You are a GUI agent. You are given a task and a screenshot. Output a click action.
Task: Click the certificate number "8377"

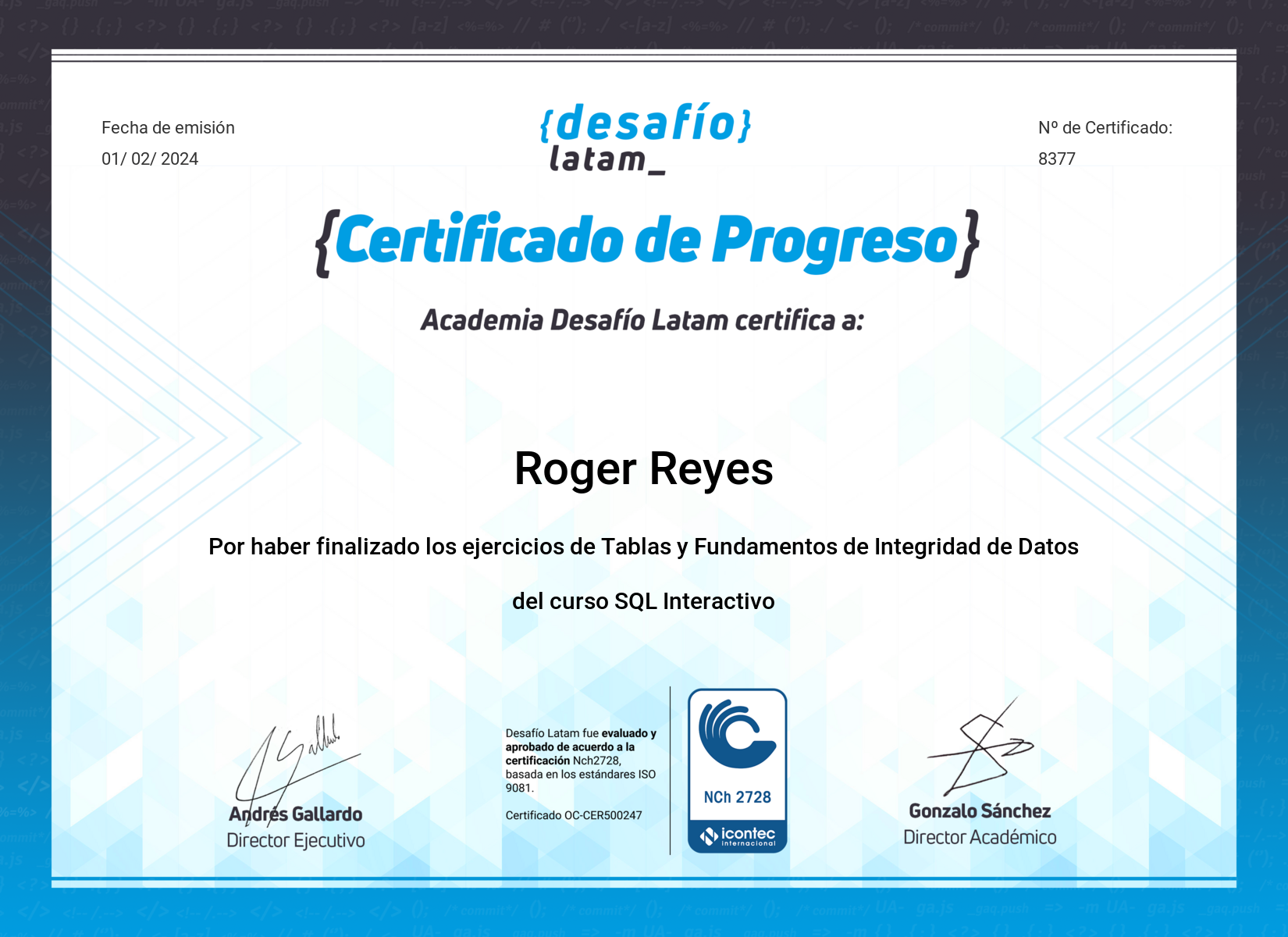[1057, 159]
